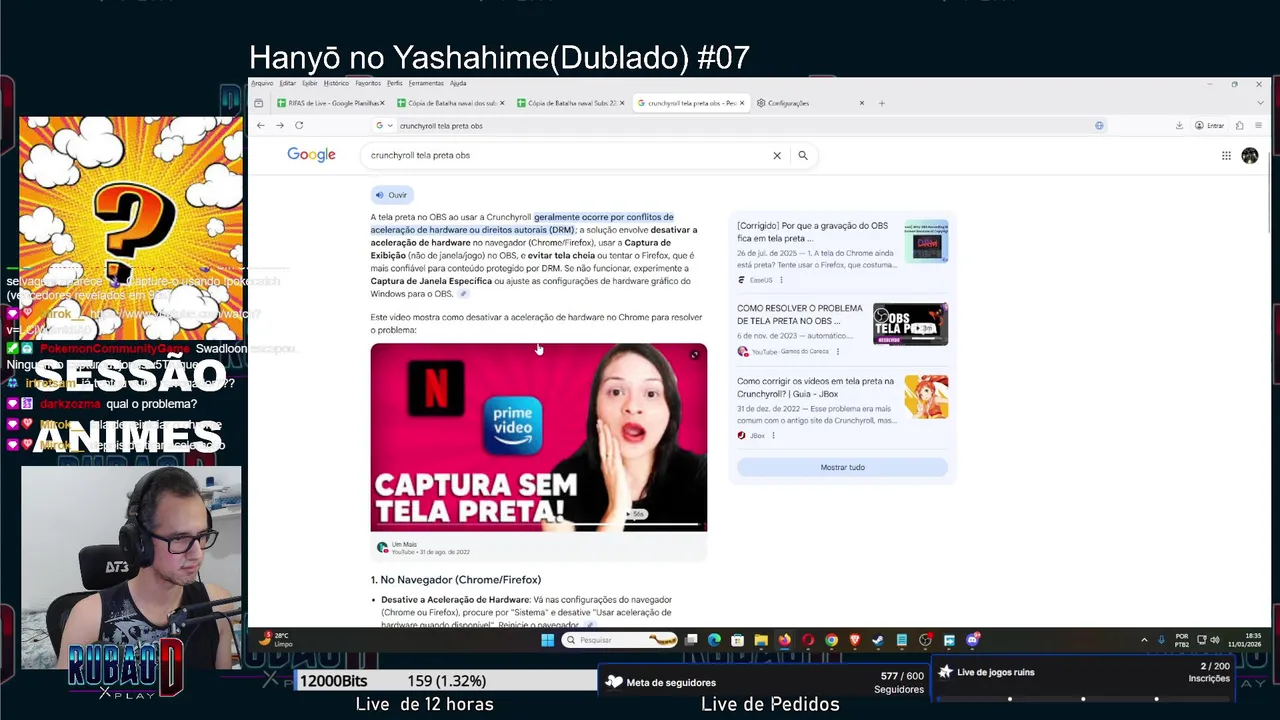The image size is (1280, 720).
Task: Close the Configurações tab
Action: [861, 103]
